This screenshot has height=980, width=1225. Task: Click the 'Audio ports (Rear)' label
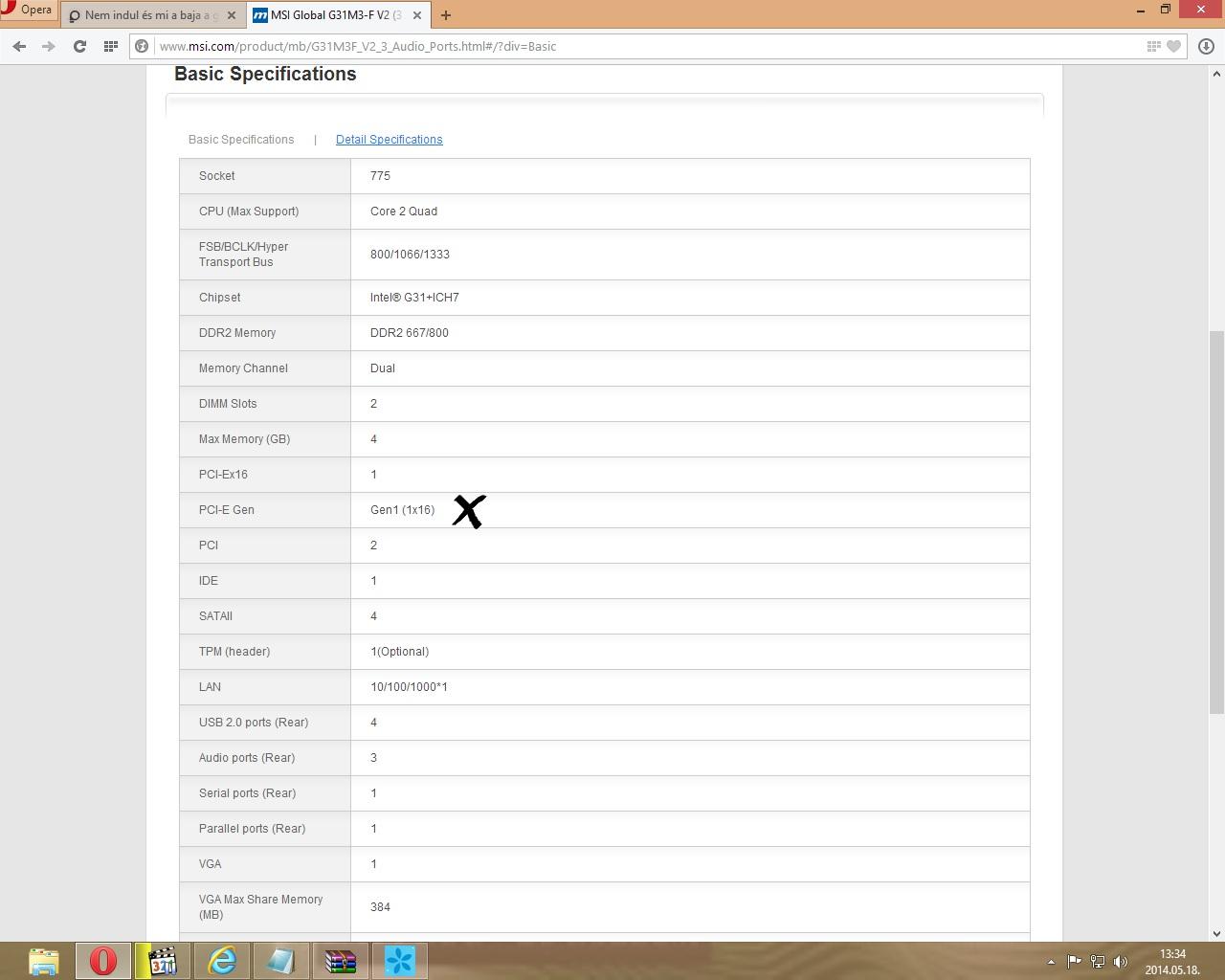pos(247,758)
